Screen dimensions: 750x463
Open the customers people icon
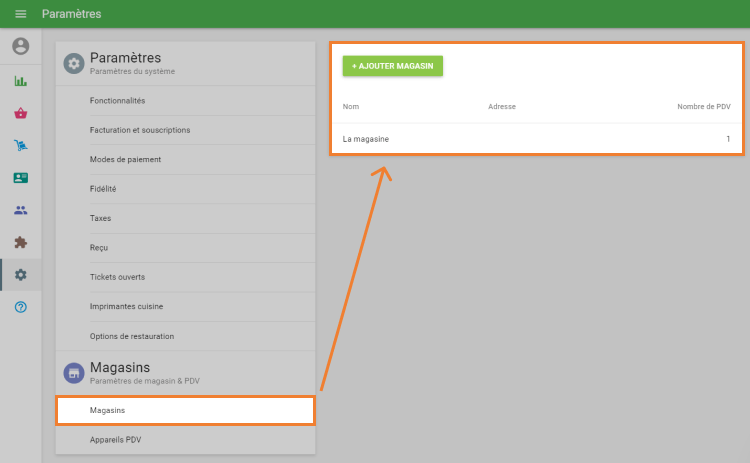(x=20, y=210)
